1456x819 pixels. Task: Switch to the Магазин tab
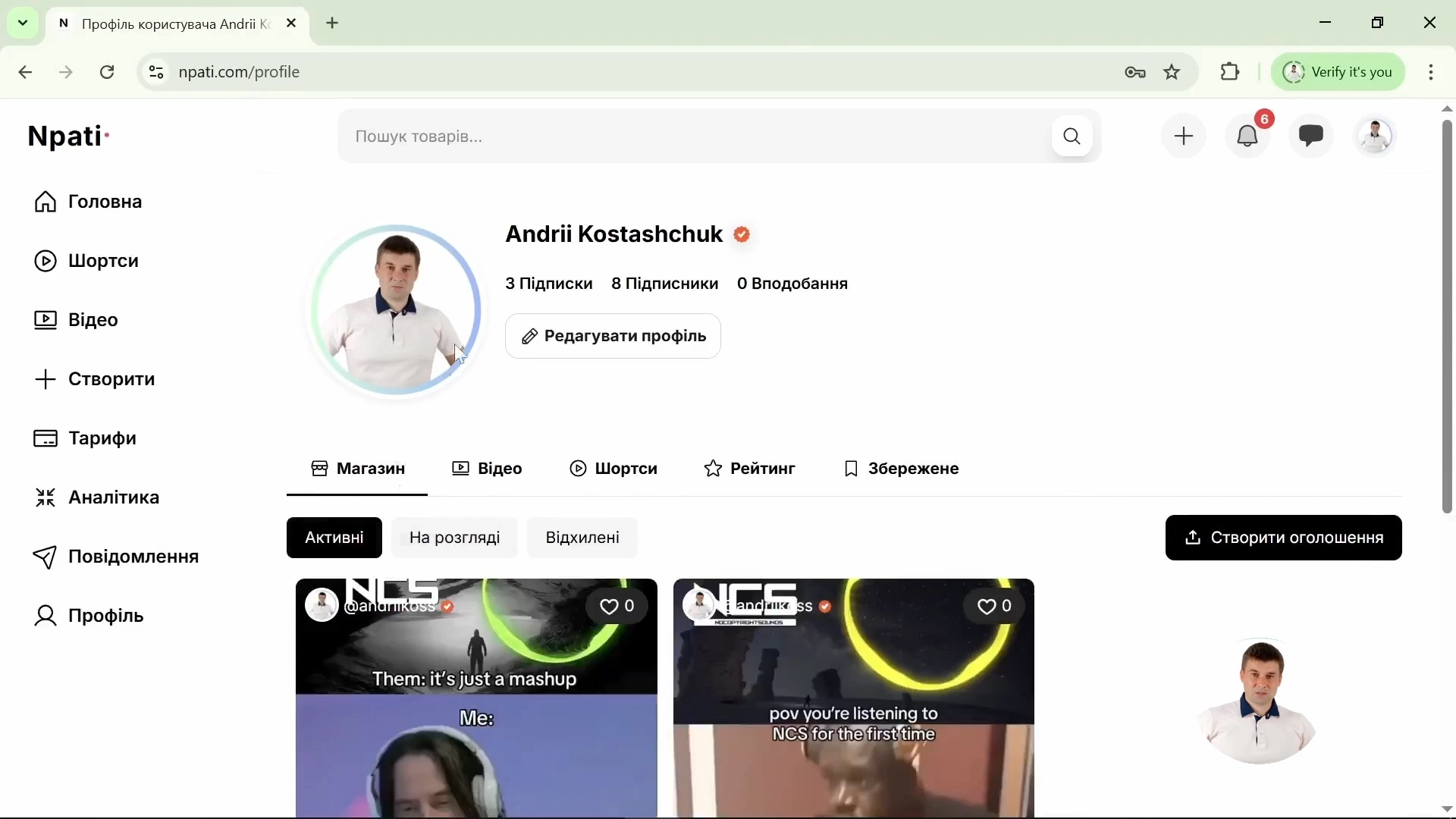pyautogui.click(x=357, y=469)
